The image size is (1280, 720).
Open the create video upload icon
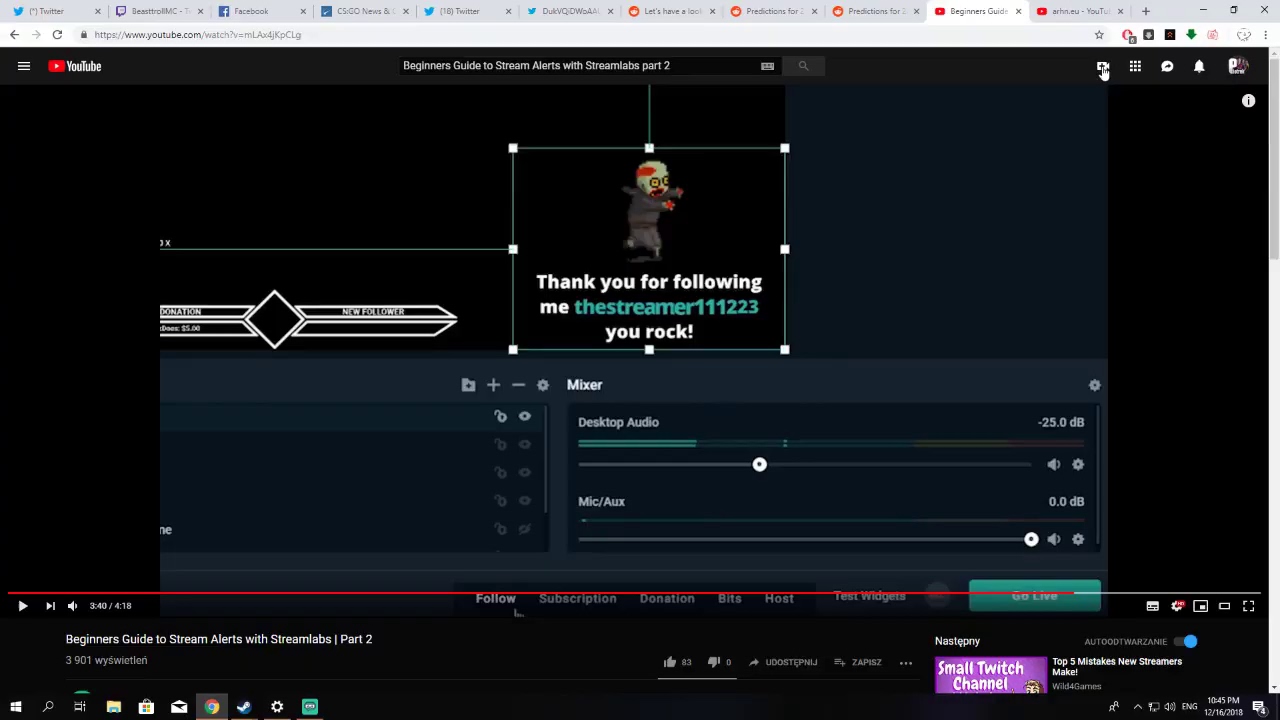(x=1102, y=66)
